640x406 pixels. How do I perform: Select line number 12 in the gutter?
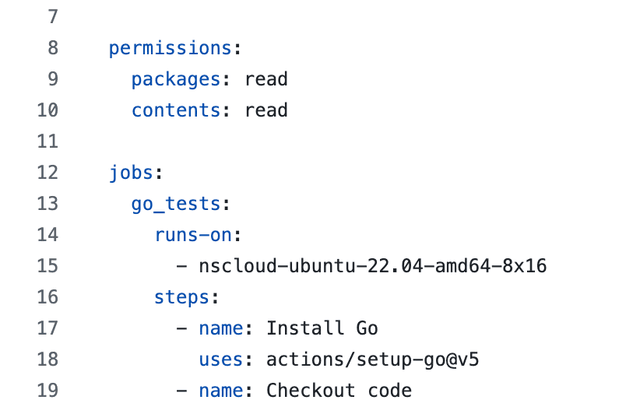(x=47, y=173)
